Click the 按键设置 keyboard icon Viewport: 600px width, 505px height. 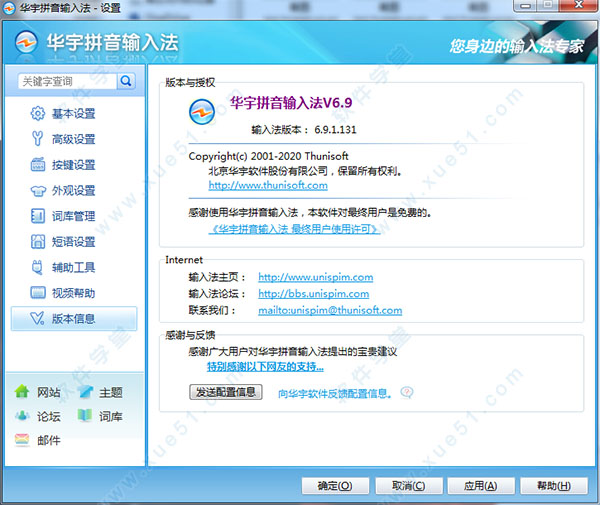click(x=38, y=165)
